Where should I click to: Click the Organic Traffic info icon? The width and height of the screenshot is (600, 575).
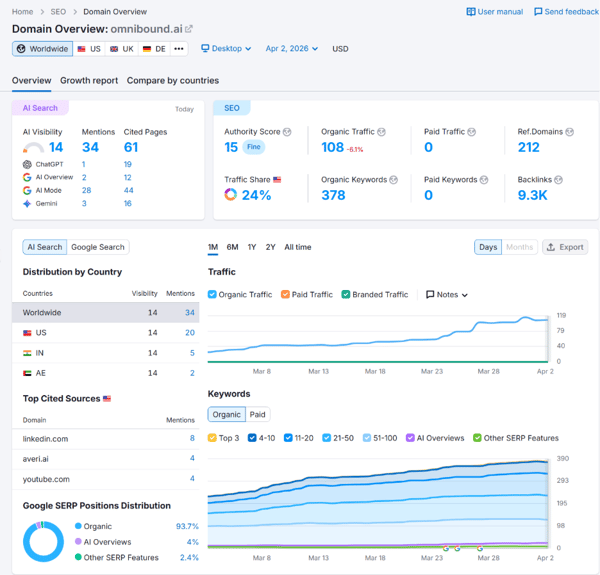click(x=381, y=132)
